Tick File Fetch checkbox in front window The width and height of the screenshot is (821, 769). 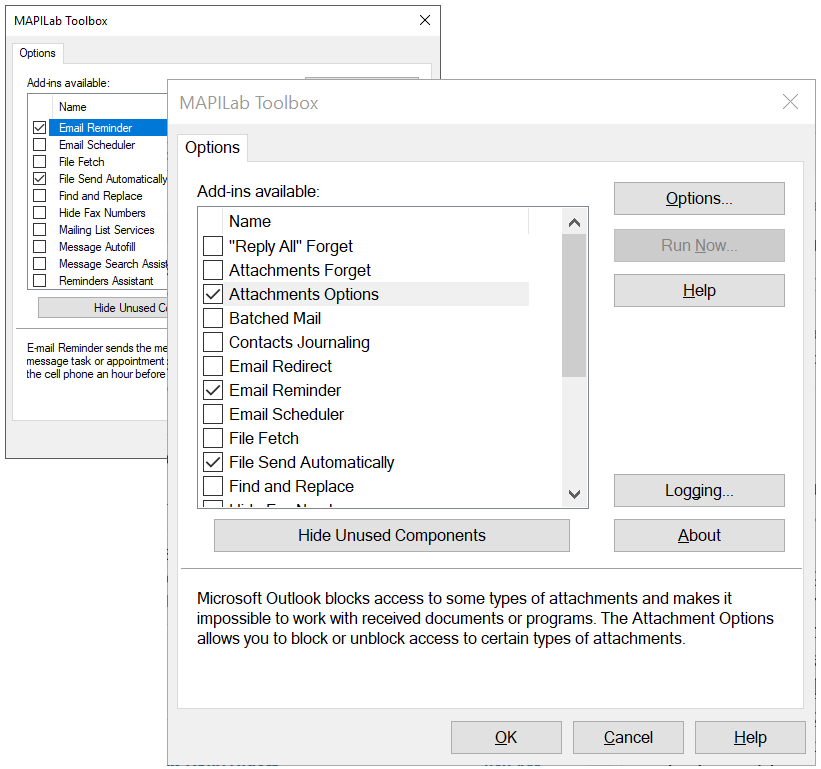pos(213,439)
